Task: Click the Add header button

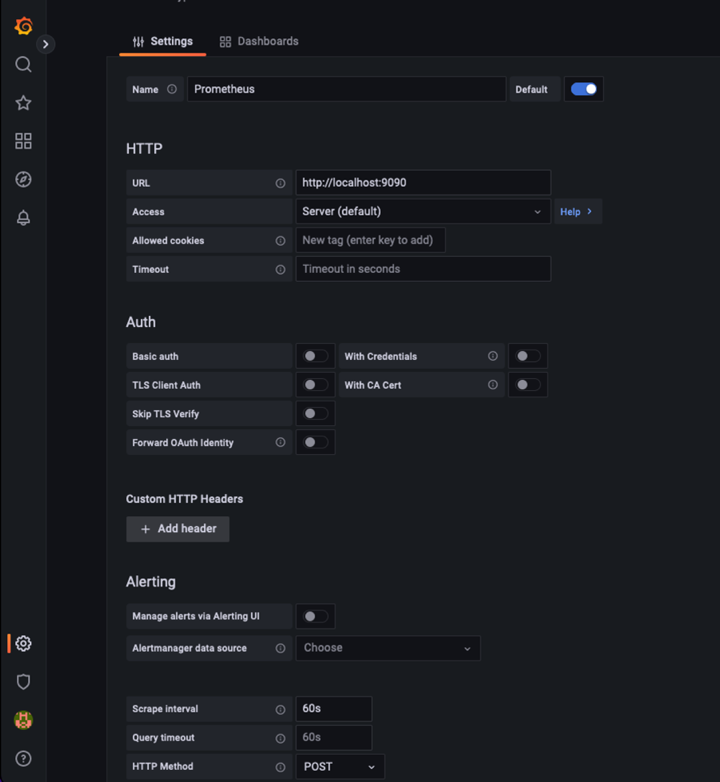Action: tap(178, 529)
